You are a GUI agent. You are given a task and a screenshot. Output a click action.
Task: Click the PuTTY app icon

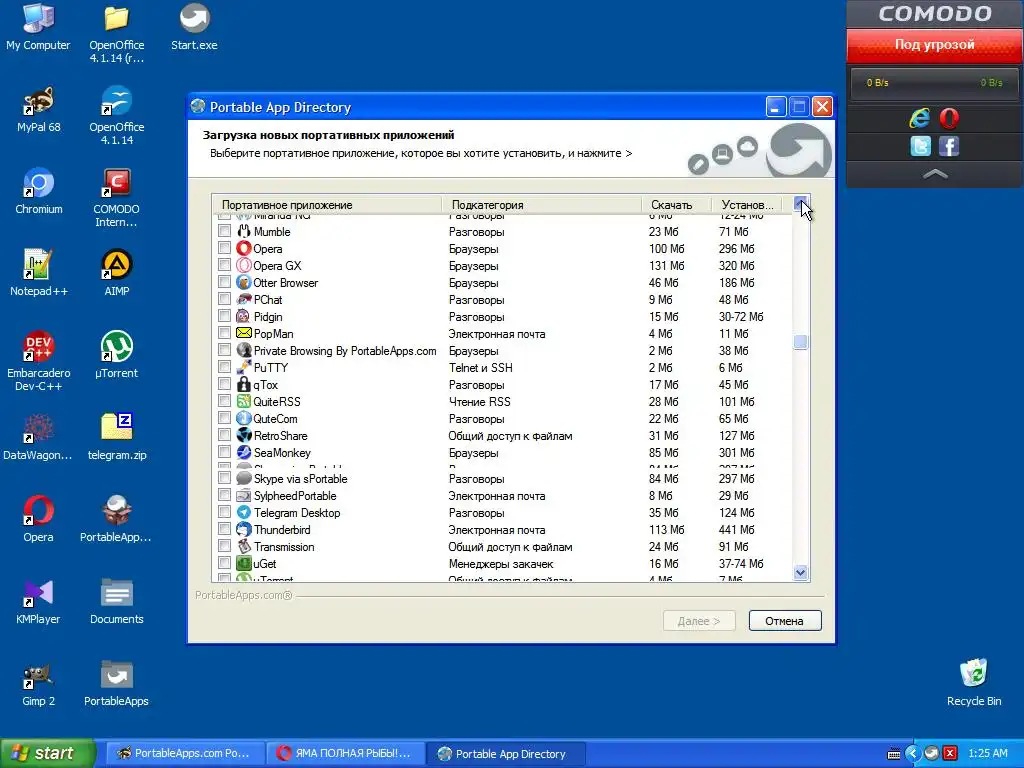(244, 367)
